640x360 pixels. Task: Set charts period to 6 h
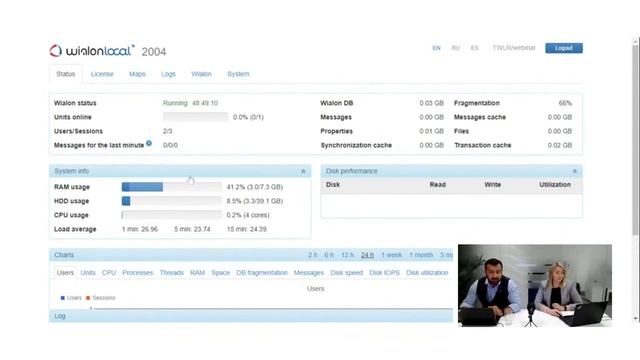[x=329, y=255]
